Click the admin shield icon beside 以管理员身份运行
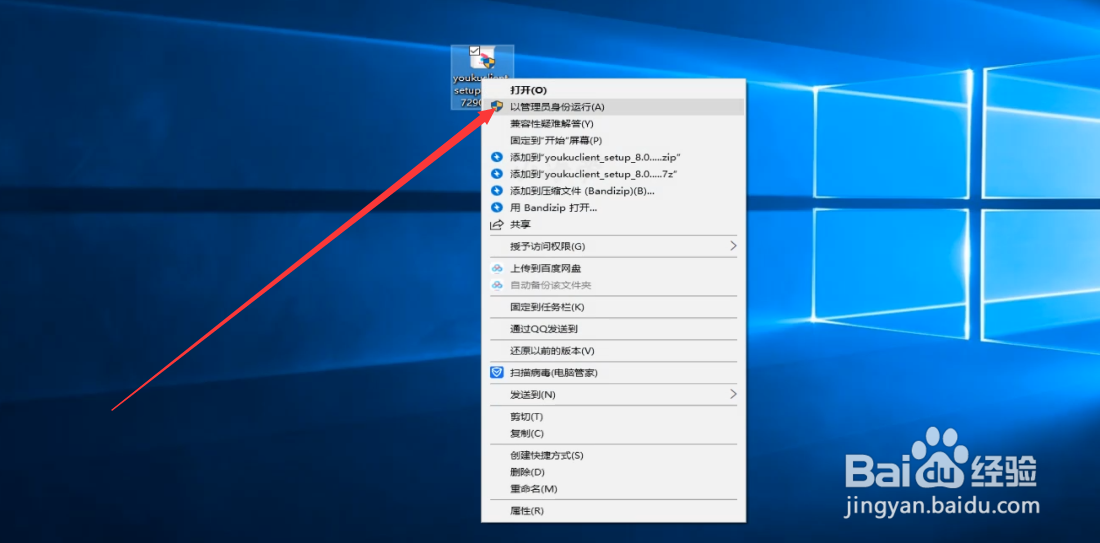This screenshot has height=543, width=1100. (x=497, y=107)
